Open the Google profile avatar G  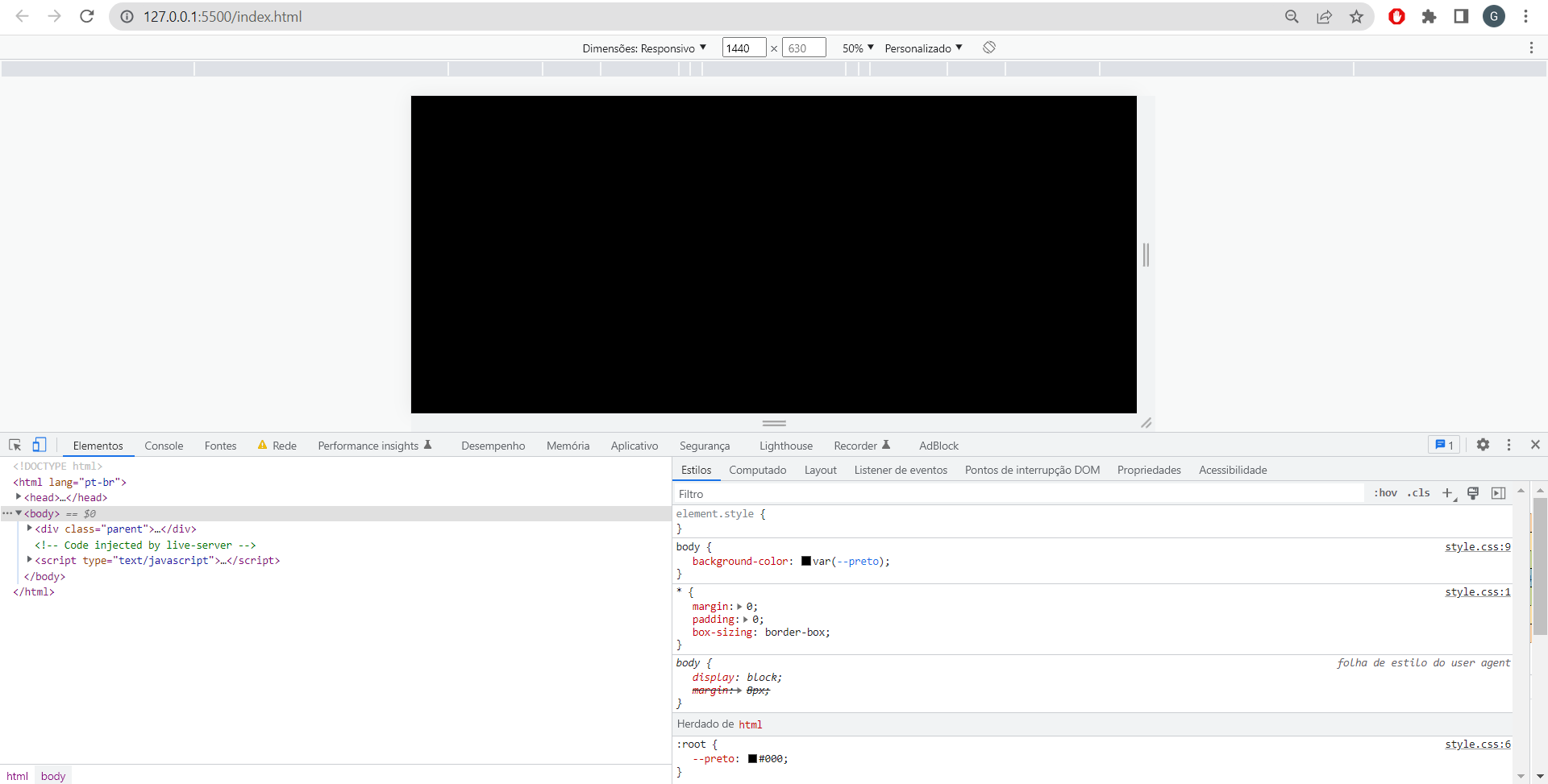tap(1494, 16)
